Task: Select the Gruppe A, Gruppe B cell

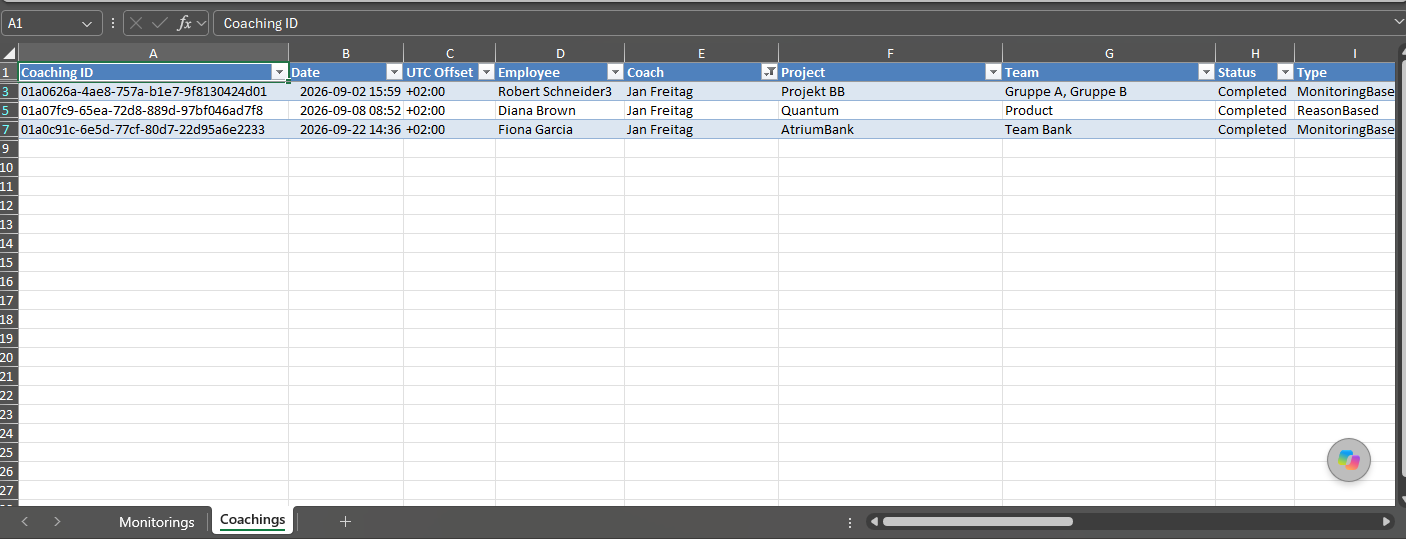Action: click(1109, 91)
